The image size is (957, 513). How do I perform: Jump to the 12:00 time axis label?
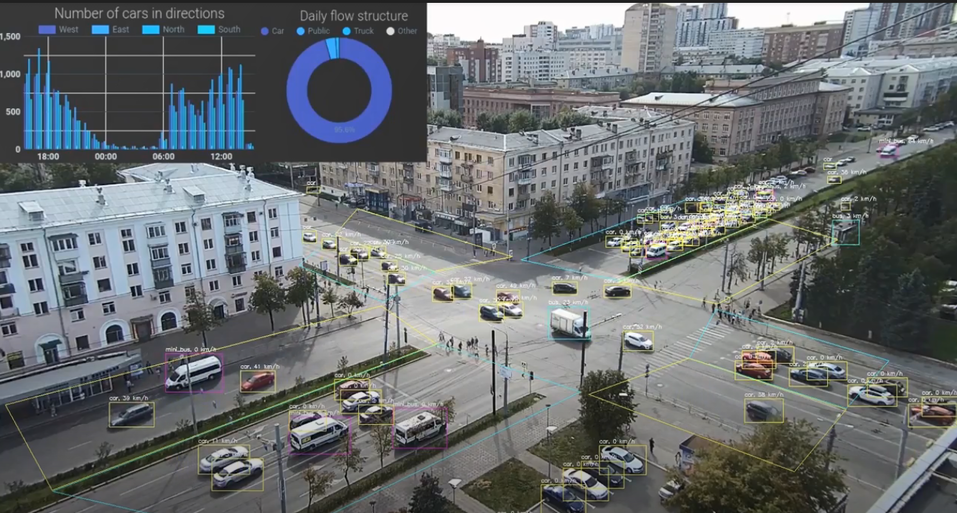pos(221,157)
